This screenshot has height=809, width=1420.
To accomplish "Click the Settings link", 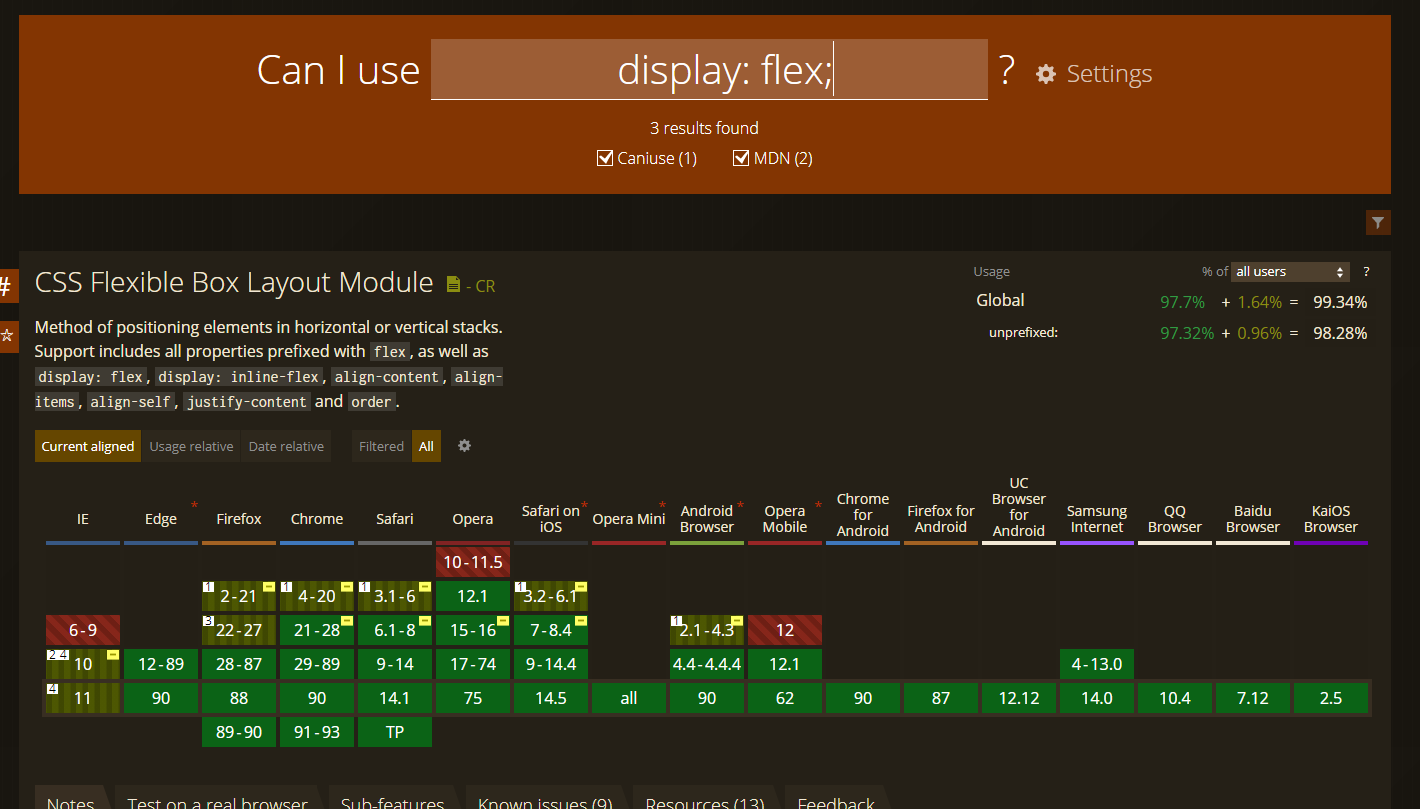I will point(1109,74).
